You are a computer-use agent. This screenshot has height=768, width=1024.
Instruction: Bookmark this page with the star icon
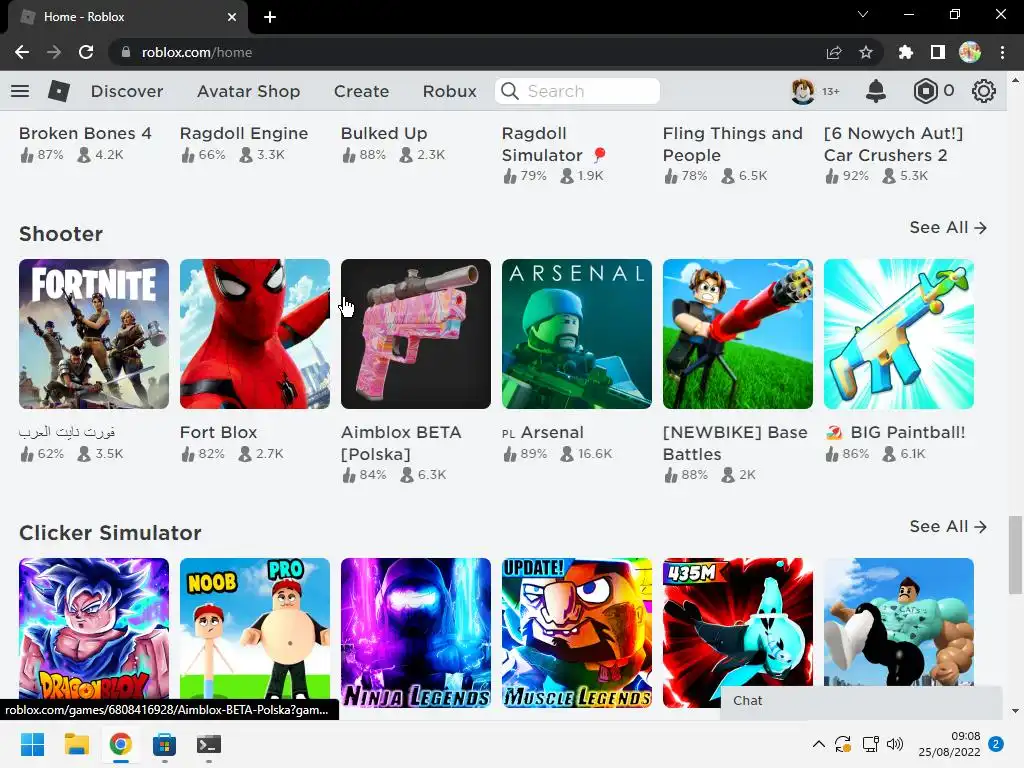pos(866,52)
